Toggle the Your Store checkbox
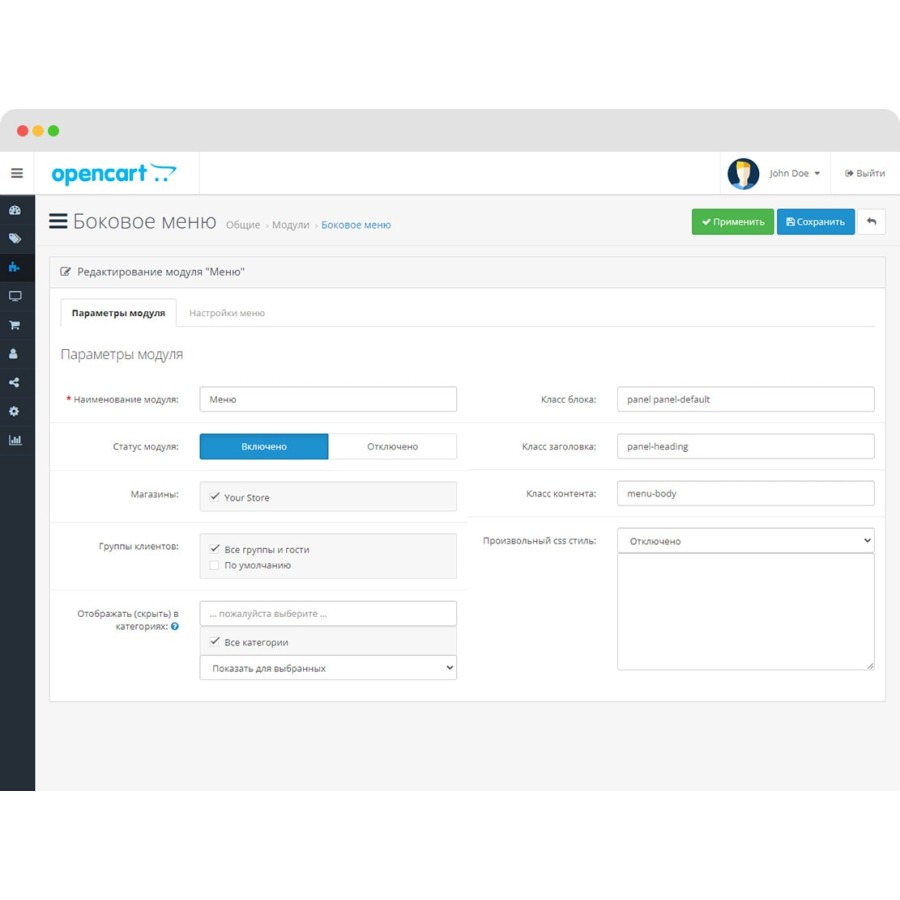 [215, 496]
